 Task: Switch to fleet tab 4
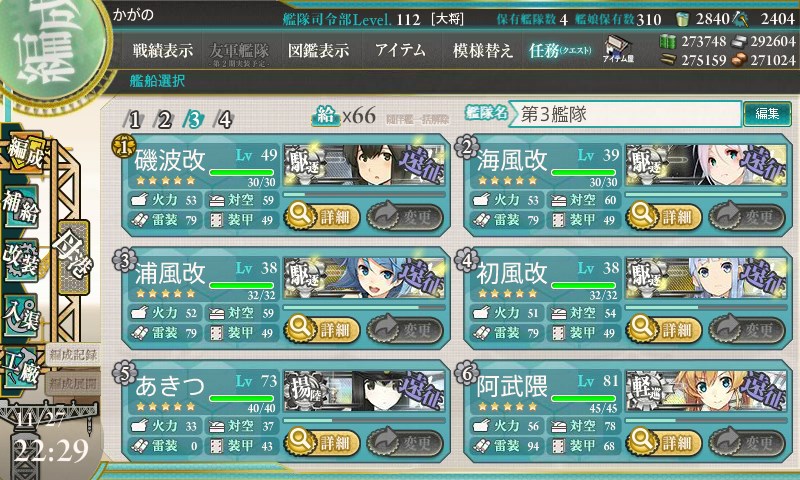pyautogui.click(x=224, y=120)
